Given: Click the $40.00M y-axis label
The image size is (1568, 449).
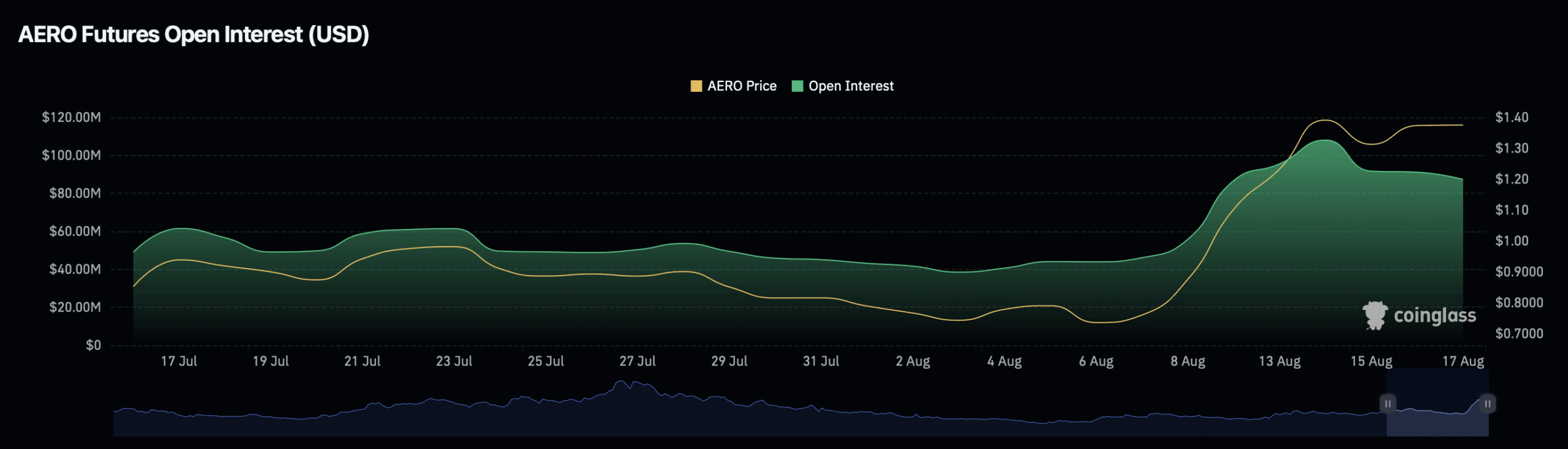Looking at the screenshot, I should pyautogui.click(x=75, y=269).
